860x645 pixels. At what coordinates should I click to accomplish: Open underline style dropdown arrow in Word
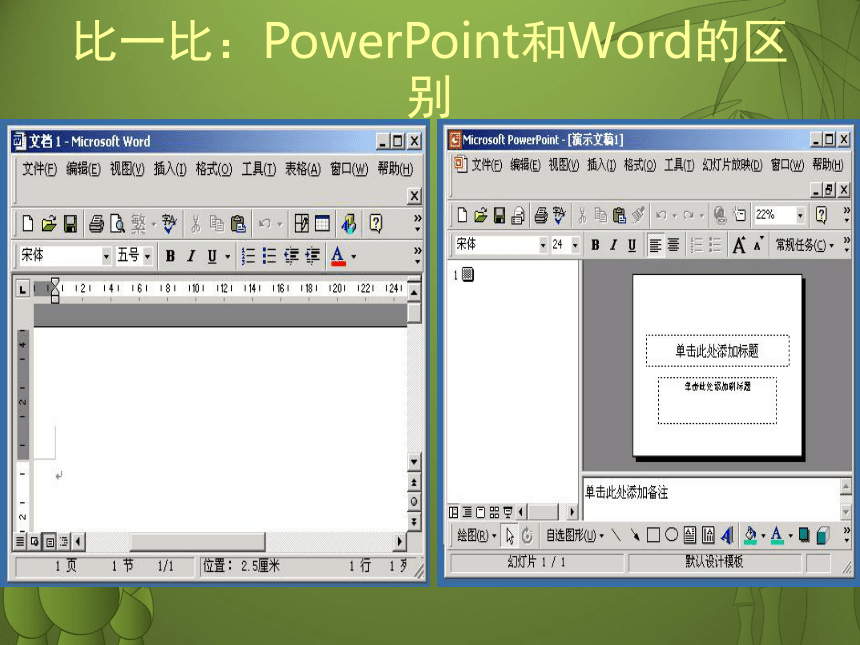[x=228, y=256]
